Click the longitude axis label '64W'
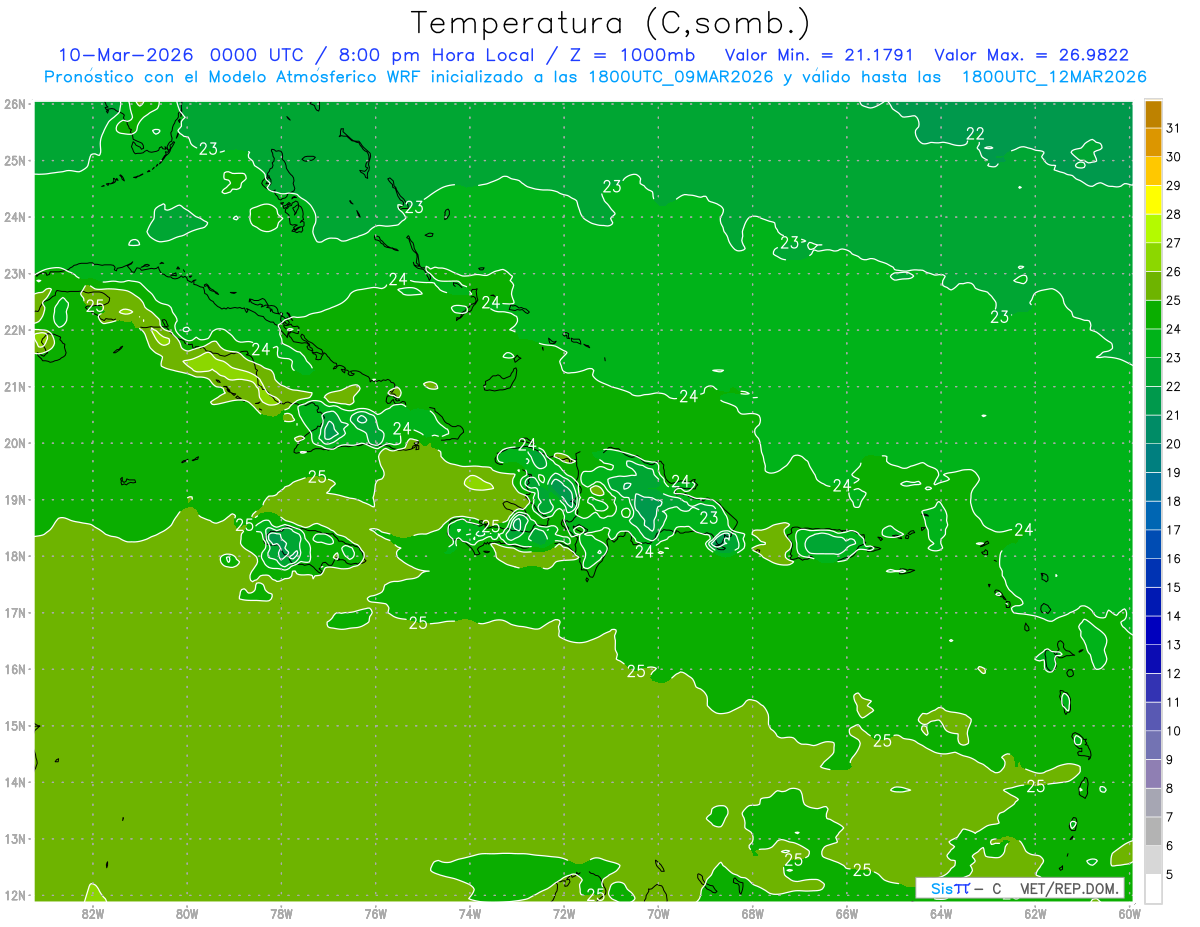This screenshot has height=927, width=1200. (941, 913)
